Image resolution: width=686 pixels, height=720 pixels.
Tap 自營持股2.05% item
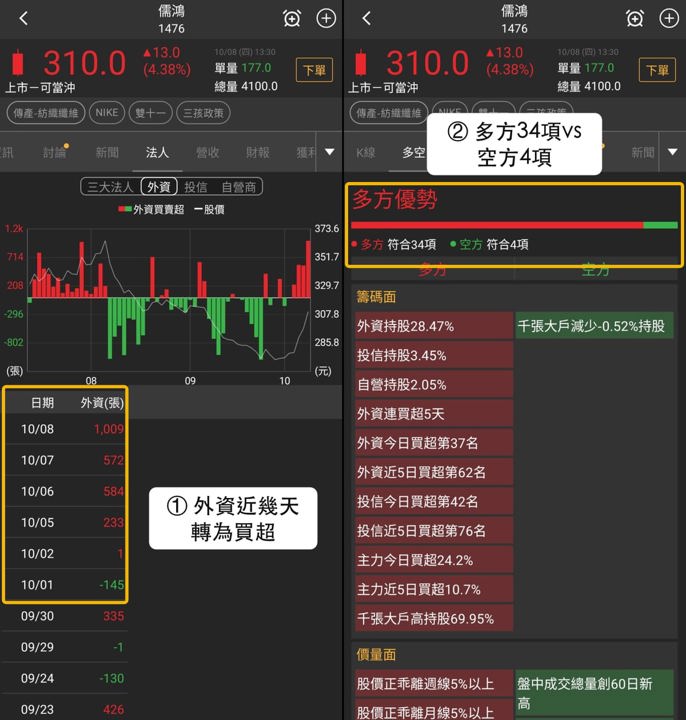click(x=433, y=384)
